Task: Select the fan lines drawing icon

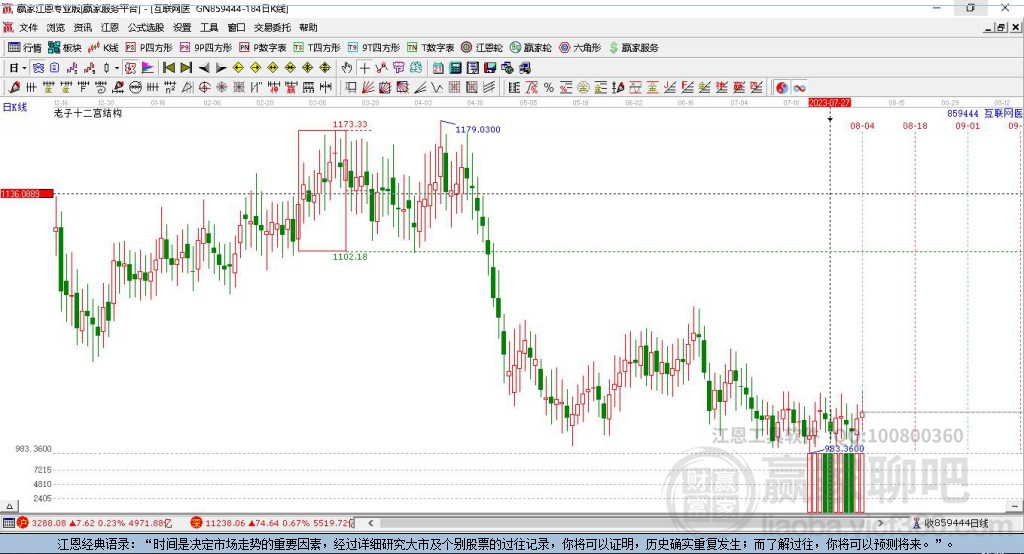Action: tap(368, 88)
